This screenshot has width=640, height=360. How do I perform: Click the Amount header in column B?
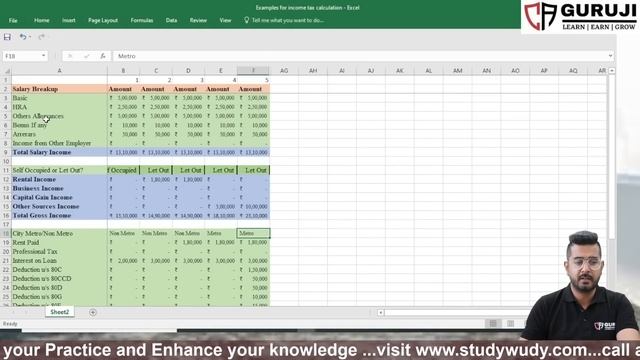tap(123, 89)
